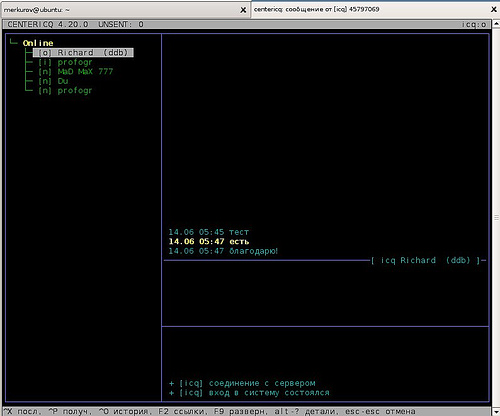500x416 pixels.
Task: Click the вход в систему состоялся log line
Action: 249,393
